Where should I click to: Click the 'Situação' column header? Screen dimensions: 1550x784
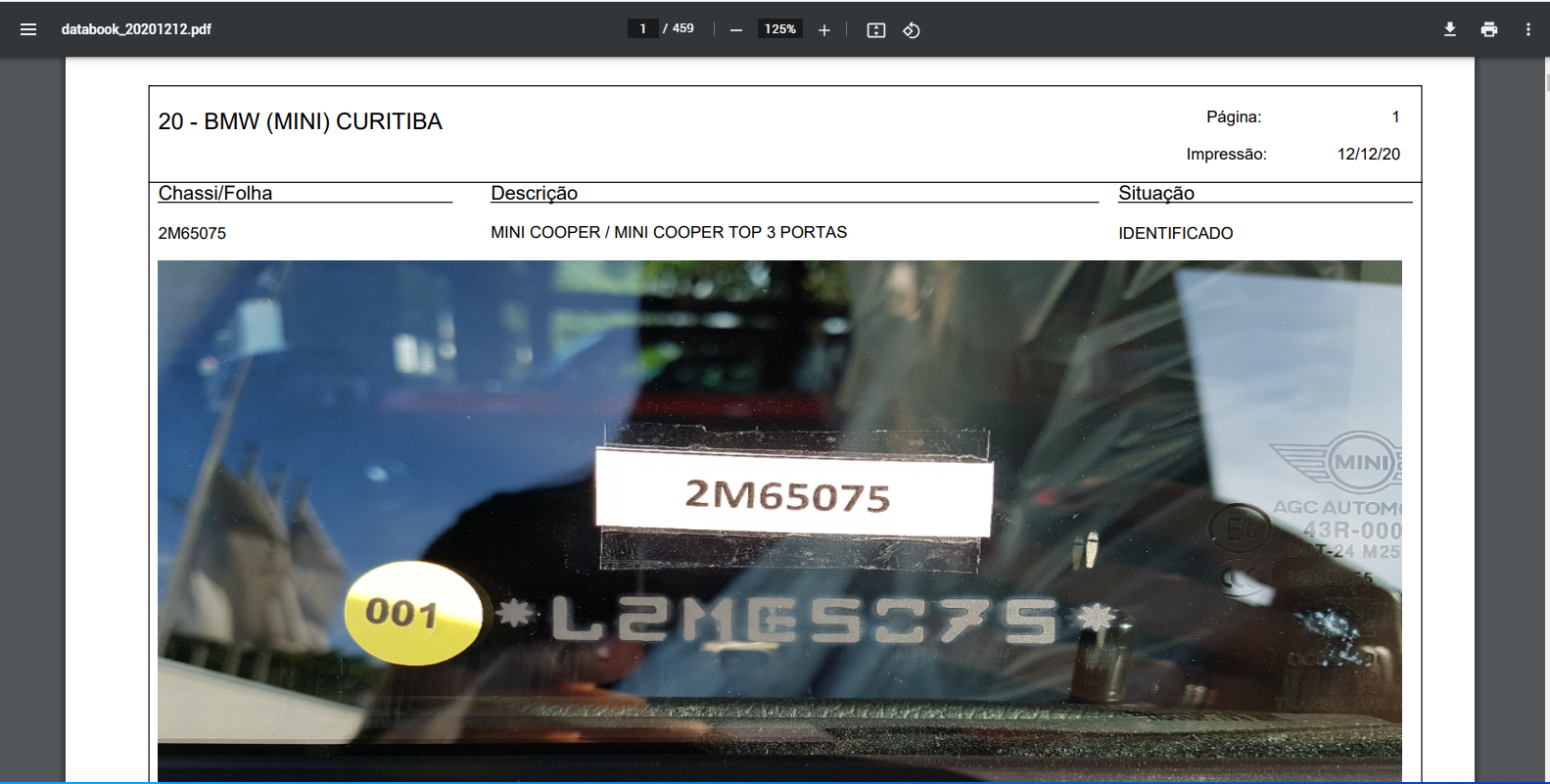click(1156, 193)
